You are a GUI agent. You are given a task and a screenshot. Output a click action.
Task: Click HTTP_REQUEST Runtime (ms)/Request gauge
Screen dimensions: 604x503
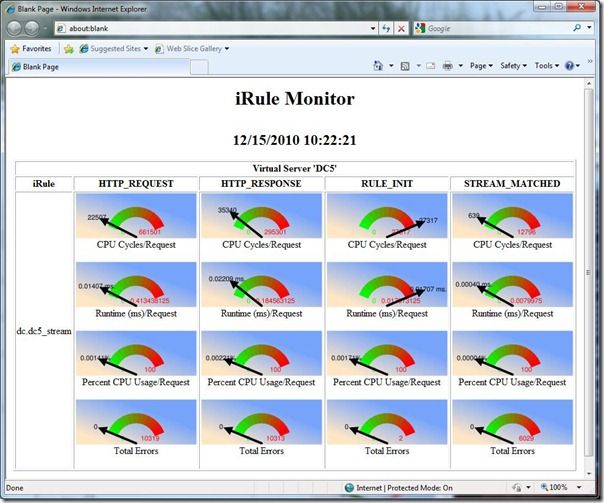tap(136, 285)
